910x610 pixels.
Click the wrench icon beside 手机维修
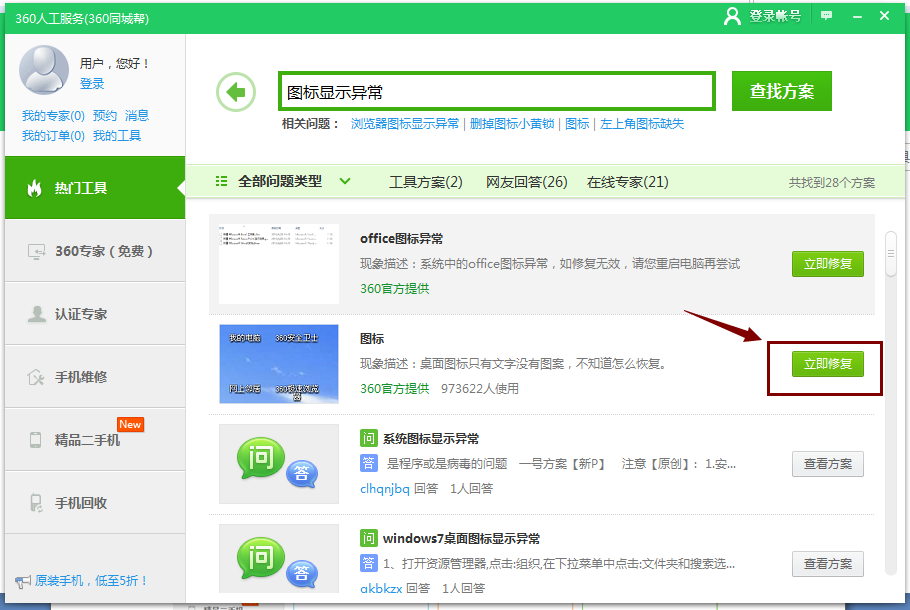[x=36, y=377]
